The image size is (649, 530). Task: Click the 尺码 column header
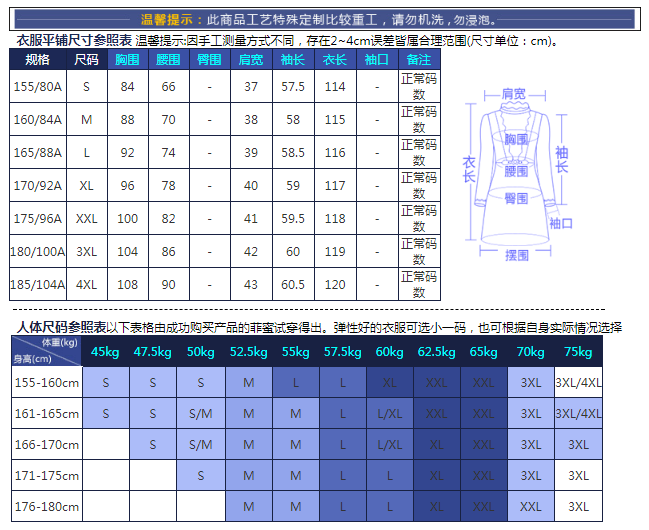[87, 60]
